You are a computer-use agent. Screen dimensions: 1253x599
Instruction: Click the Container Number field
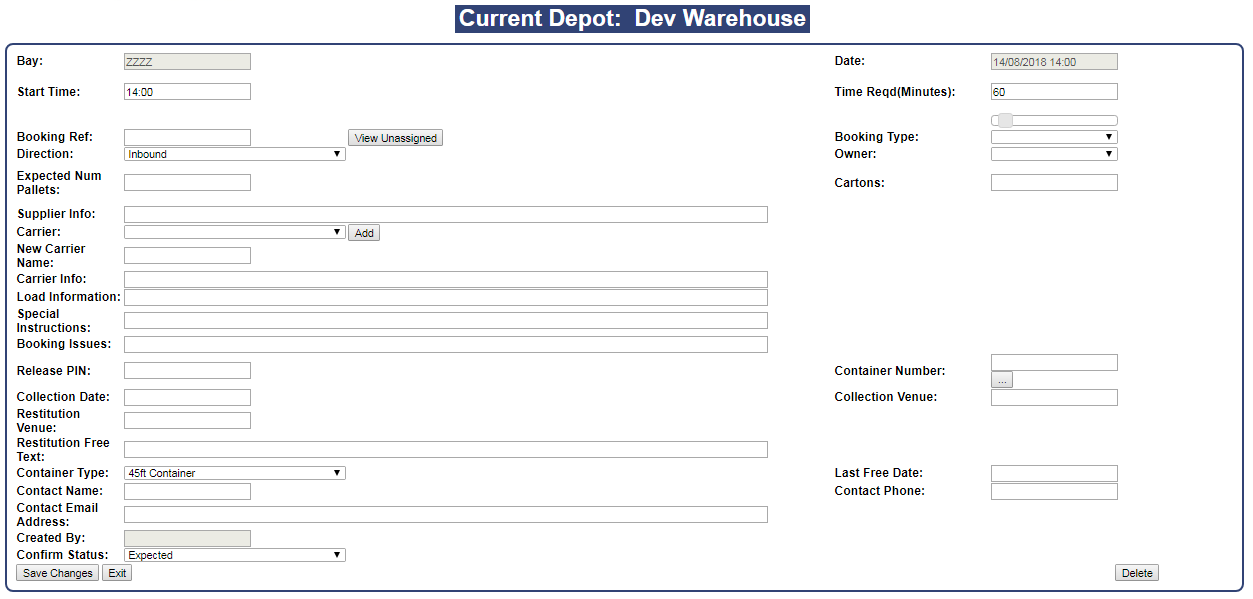(x=1054, y=362)
